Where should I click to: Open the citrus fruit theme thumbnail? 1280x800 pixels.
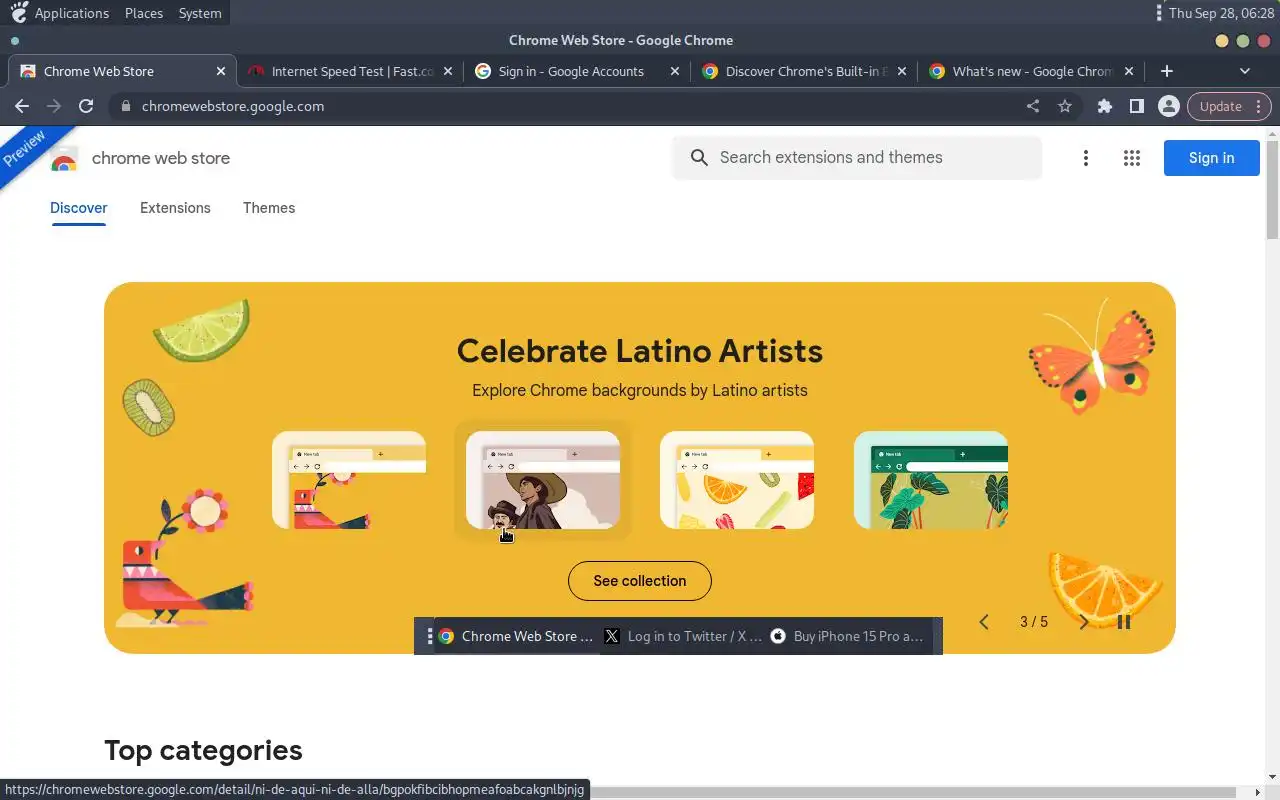pyautogui.click(x=737, y=480)
